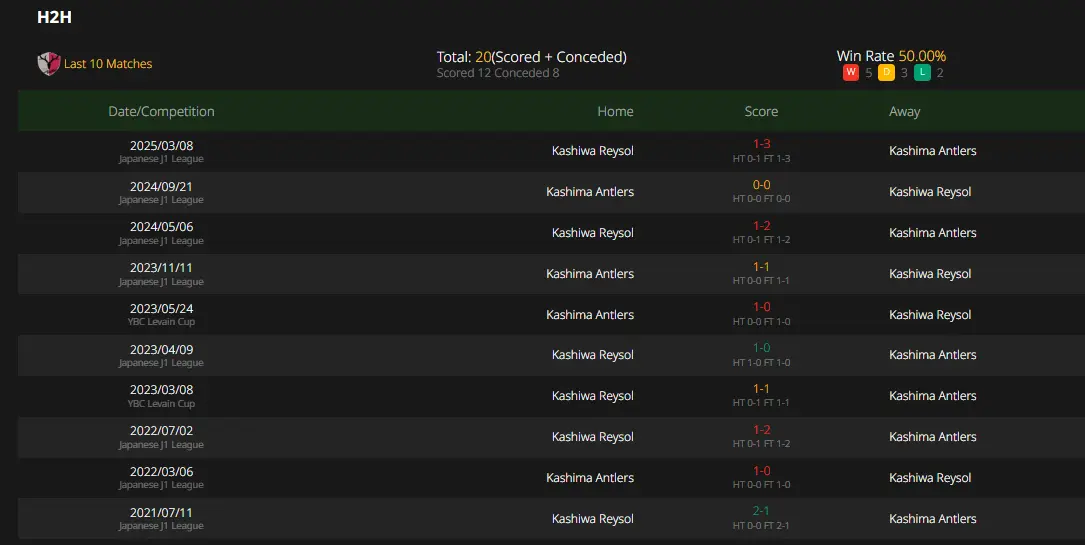Click Japanese J1 League label under 2025/03/08
1085x545 pixels.
pos(161,159)
